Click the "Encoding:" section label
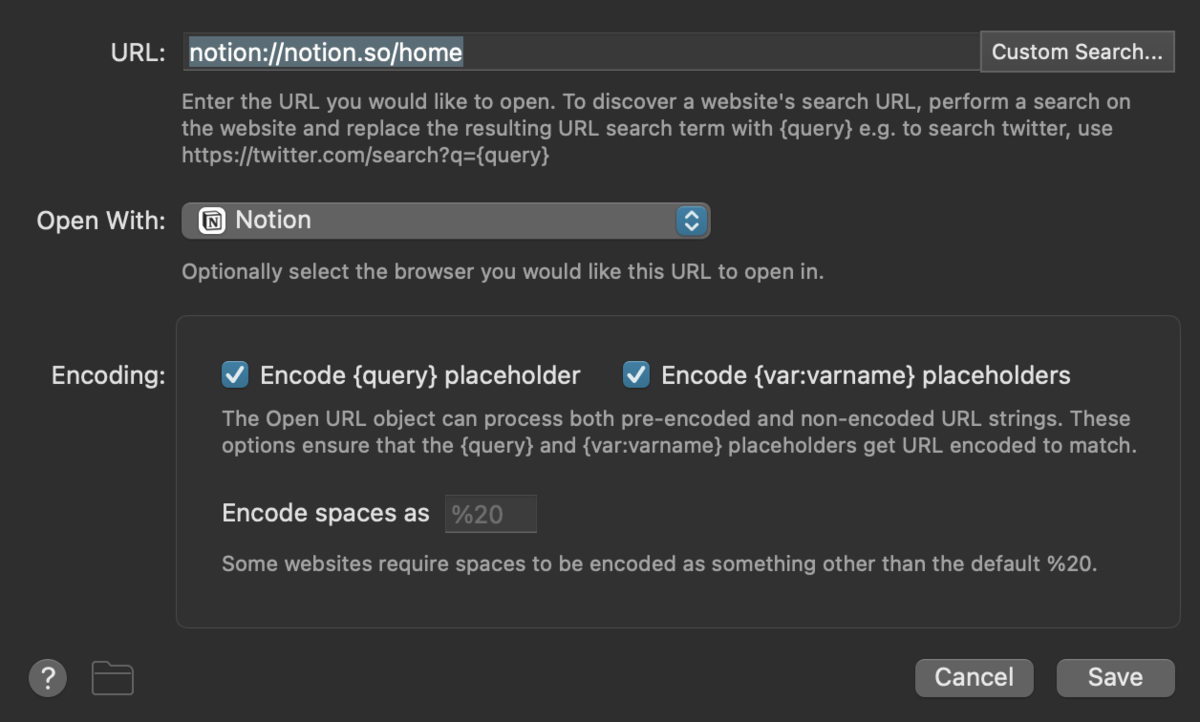The height and width of the screenshot is (722, 1200). pyautogui.click(x=108, y=376)
